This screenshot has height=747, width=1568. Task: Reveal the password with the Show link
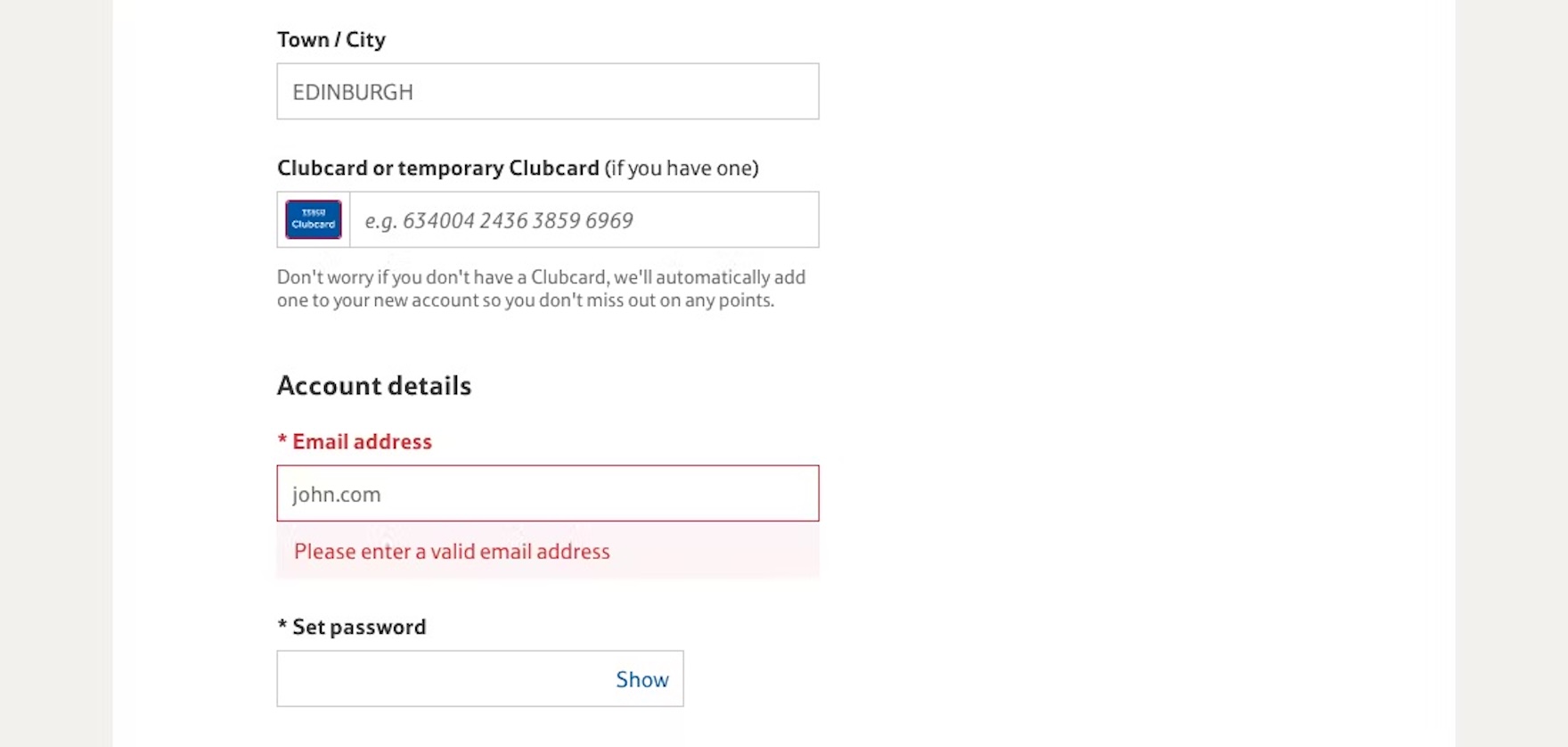tap(641, 679)
